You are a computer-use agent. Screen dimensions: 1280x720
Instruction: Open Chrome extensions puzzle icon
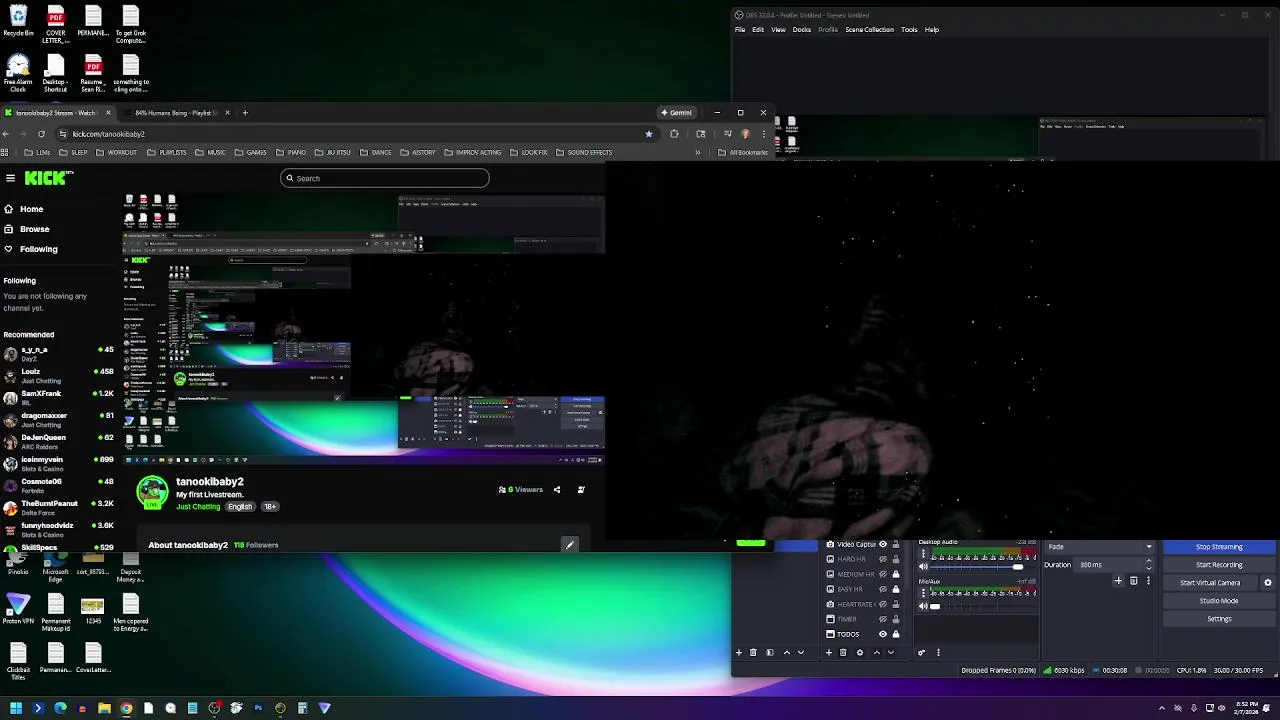674,134
